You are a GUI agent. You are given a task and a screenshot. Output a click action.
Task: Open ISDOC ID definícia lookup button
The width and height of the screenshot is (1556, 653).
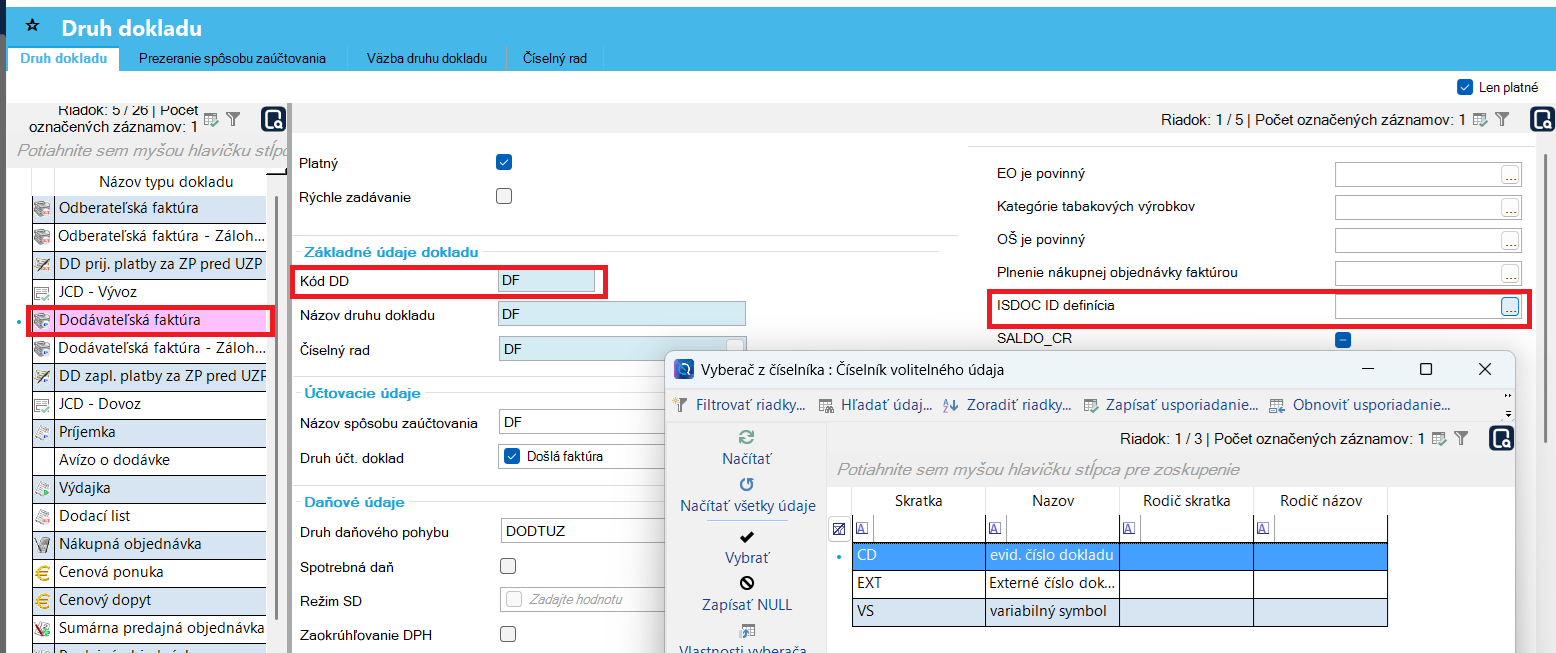pyautogui.click(x=1510, y=307)
